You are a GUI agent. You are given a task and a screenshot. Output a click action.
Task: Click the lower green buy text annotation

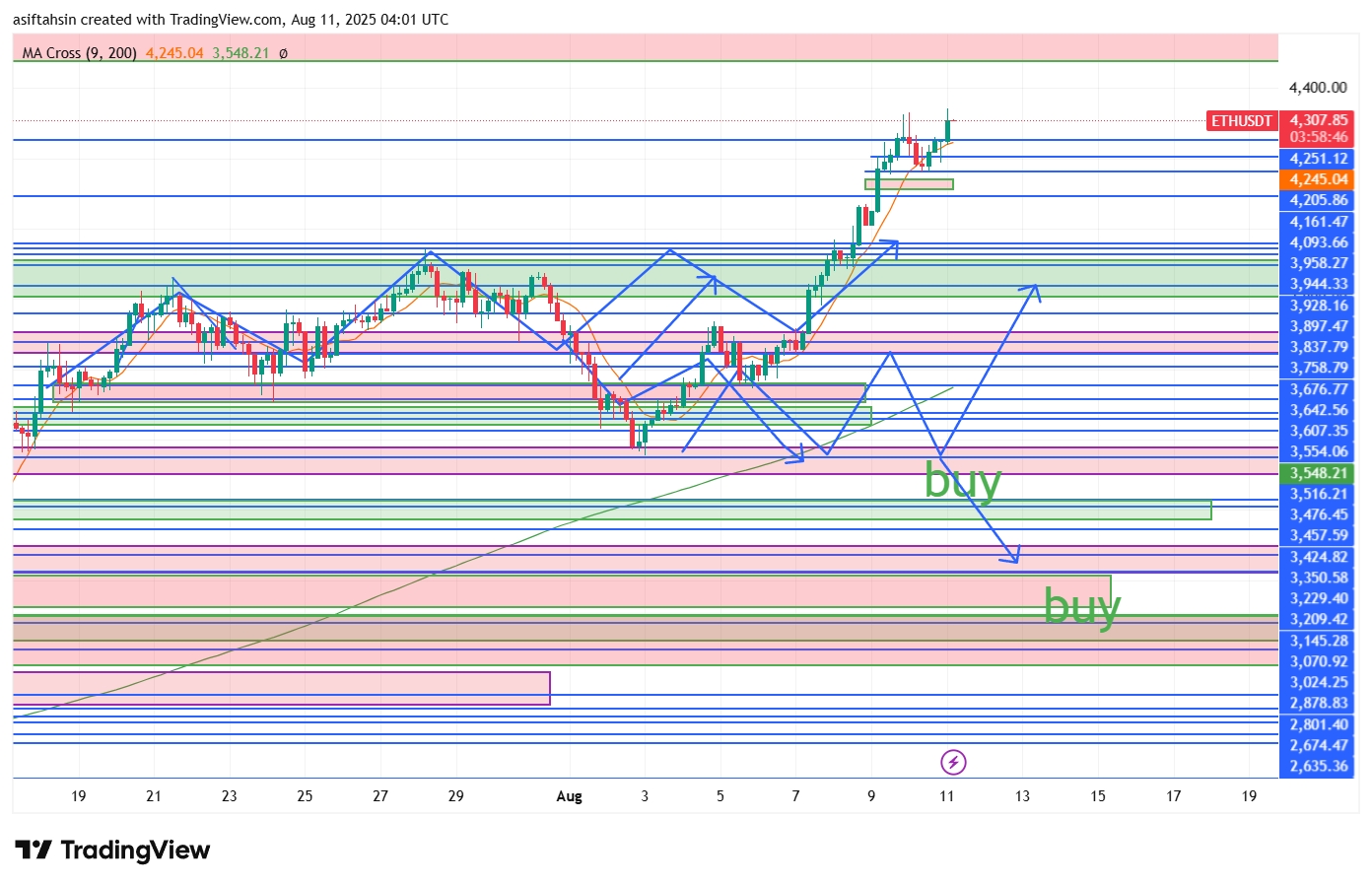point(1082,606)
